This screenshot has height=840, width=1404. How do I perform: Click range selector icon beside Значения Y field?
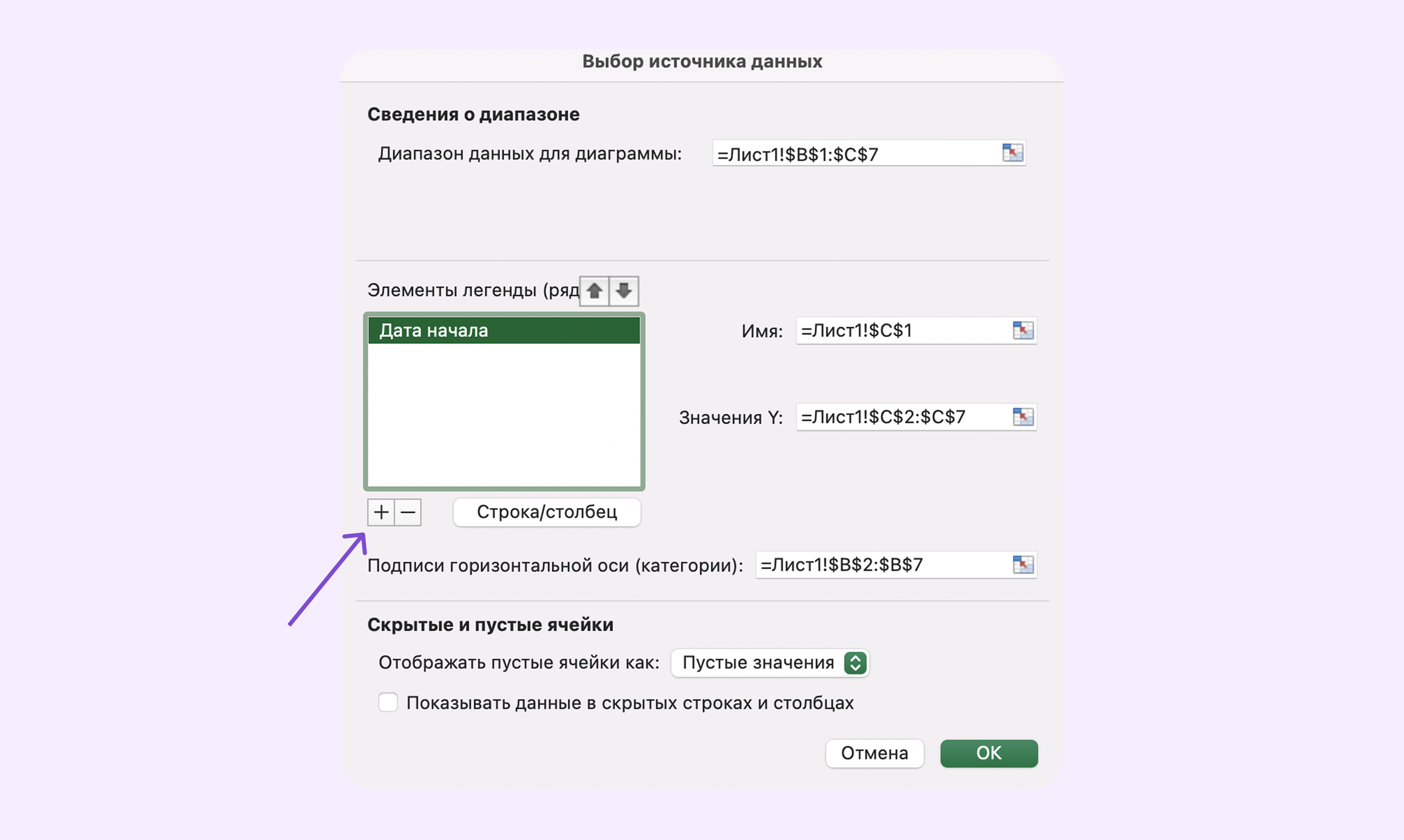pyautogui.click(x=1023, y=417)
